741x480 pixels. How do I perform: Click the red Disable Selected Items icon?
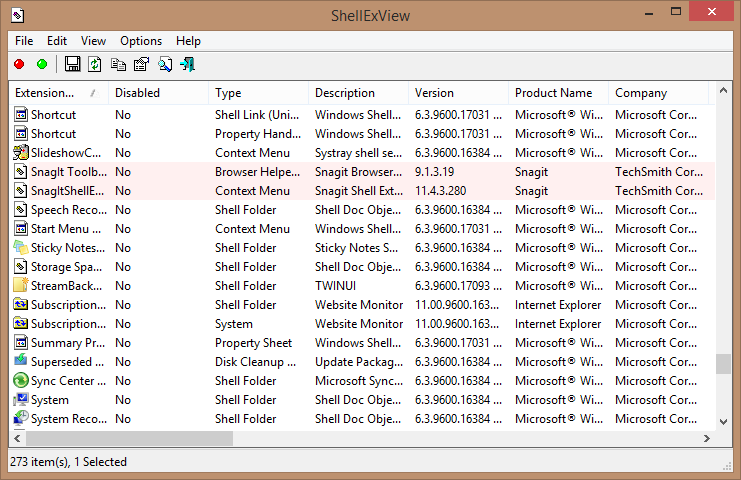coord(19,64)
